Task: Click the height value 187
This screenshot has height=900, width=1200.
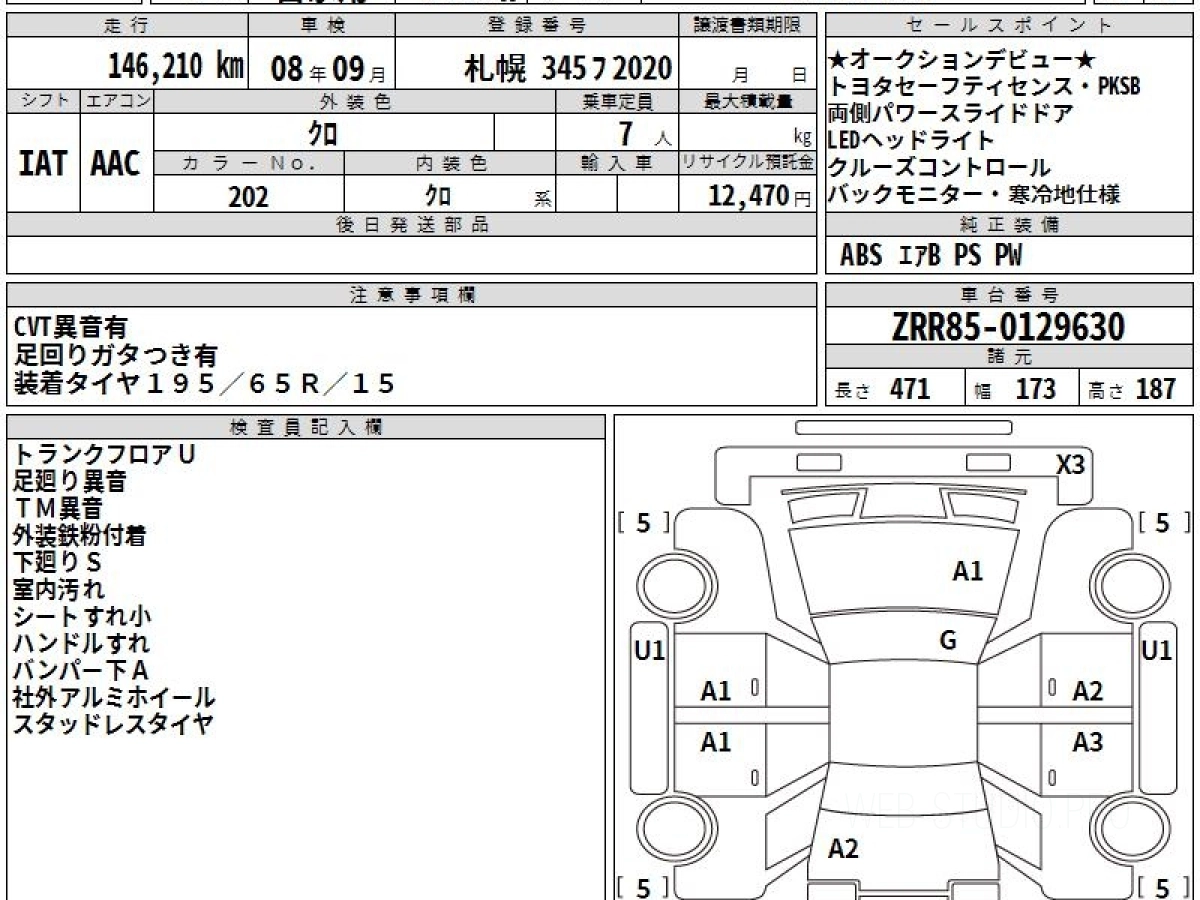Action: 1156,388
